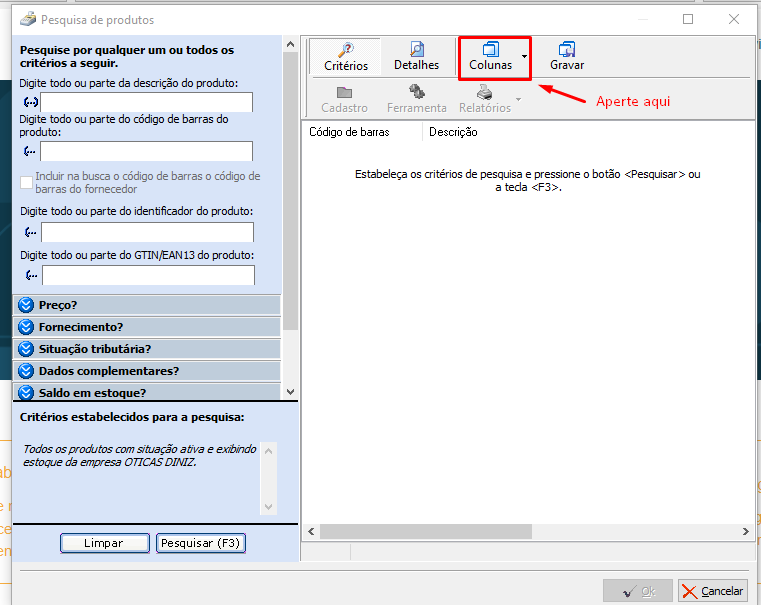The image size is (761, 605).
Task: Toggle the checkbox for código de barras do fornecedor
Action: [x=26, y=183]
